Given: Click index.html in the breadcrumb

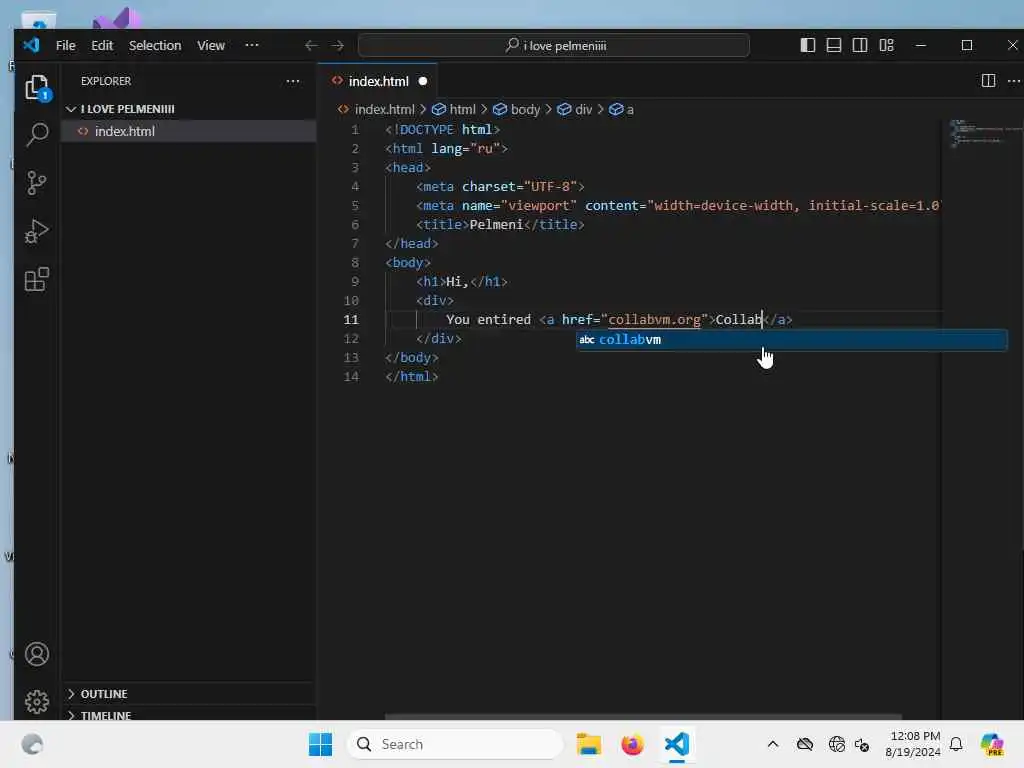Looking at the screenshot, I should (x=384, y=109).
